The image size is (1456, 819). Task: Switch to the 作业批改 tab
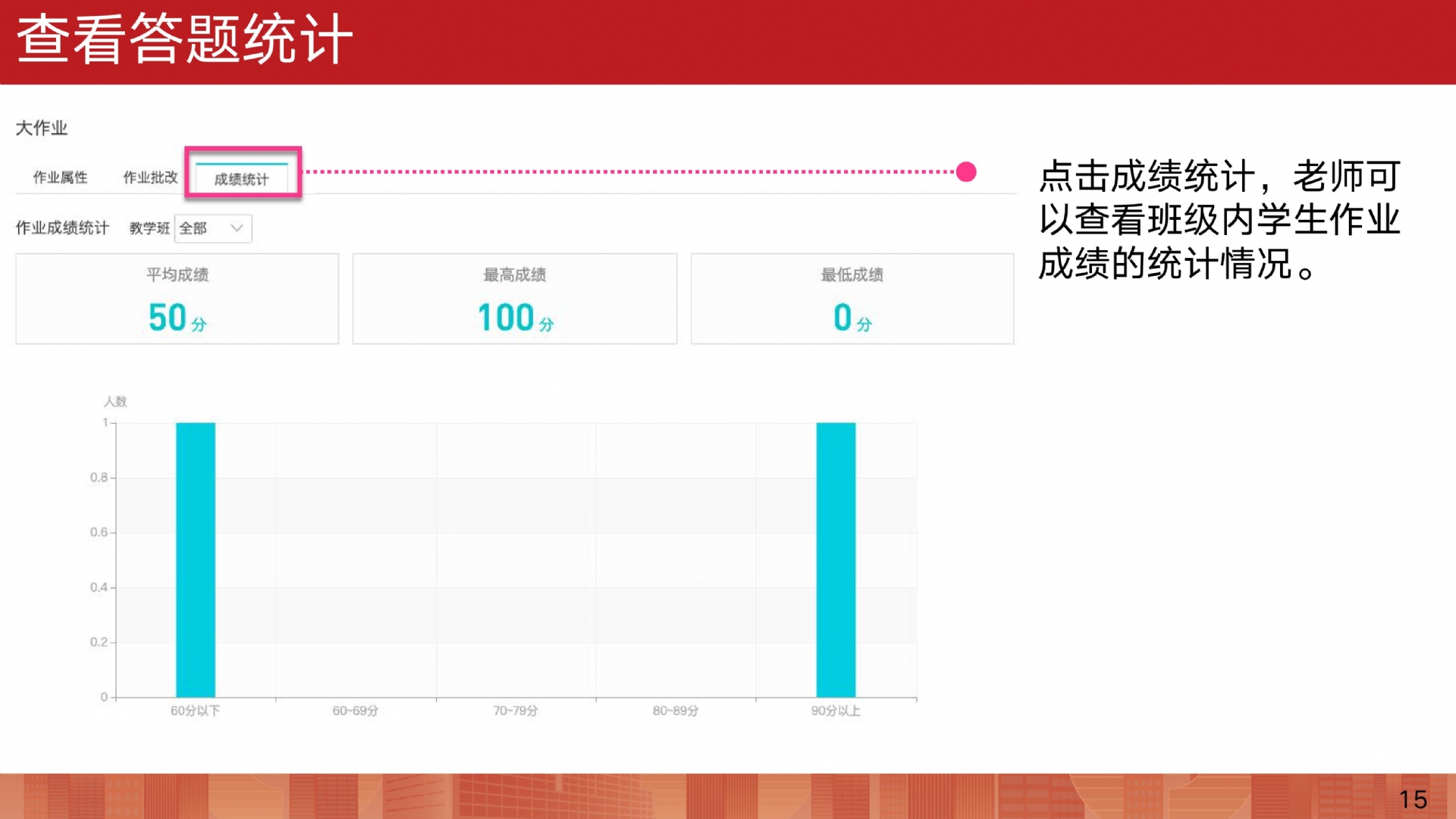point(150,177)
